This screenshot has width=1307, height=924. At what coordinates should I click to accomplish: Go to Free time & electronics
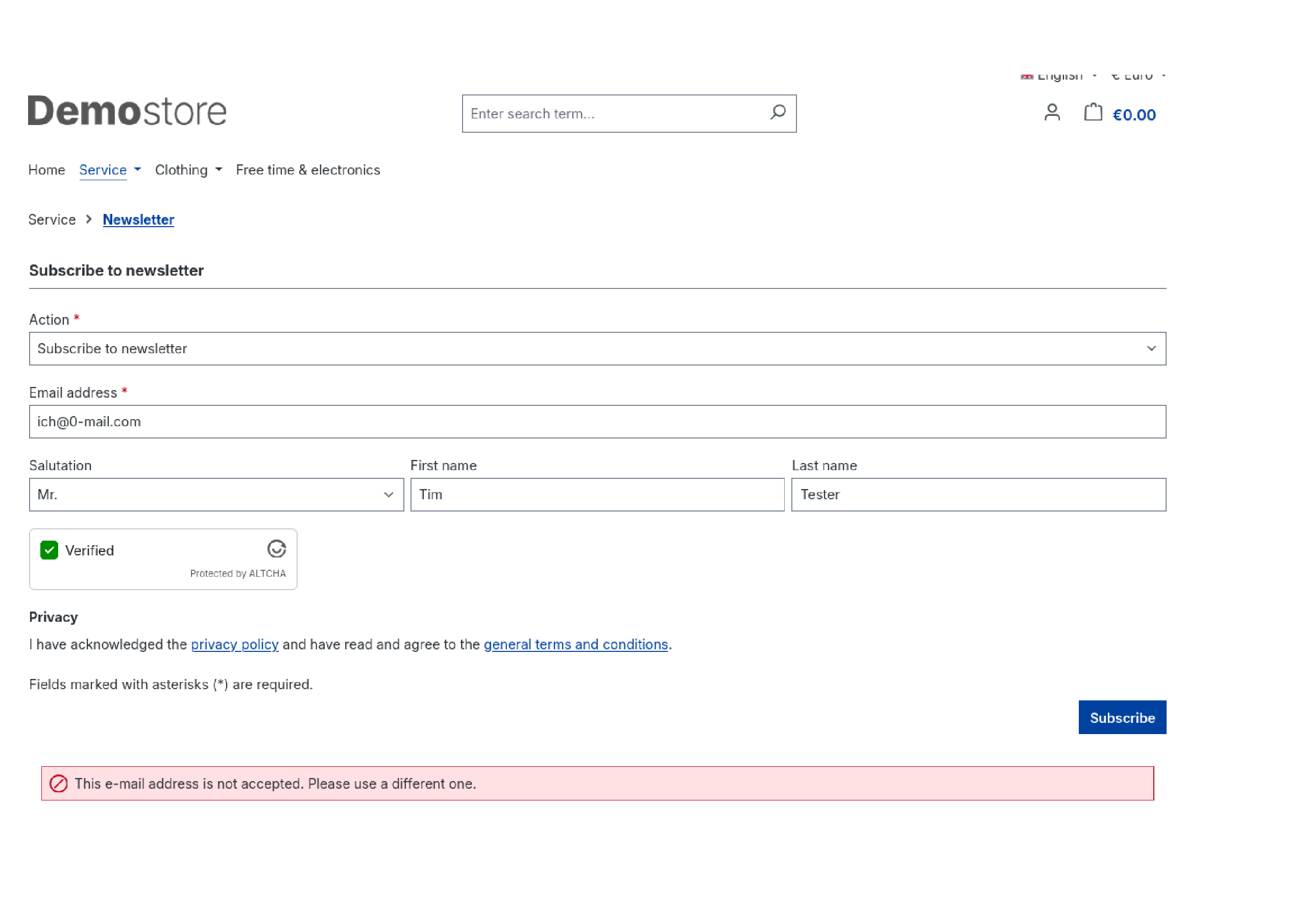[308, 169]
